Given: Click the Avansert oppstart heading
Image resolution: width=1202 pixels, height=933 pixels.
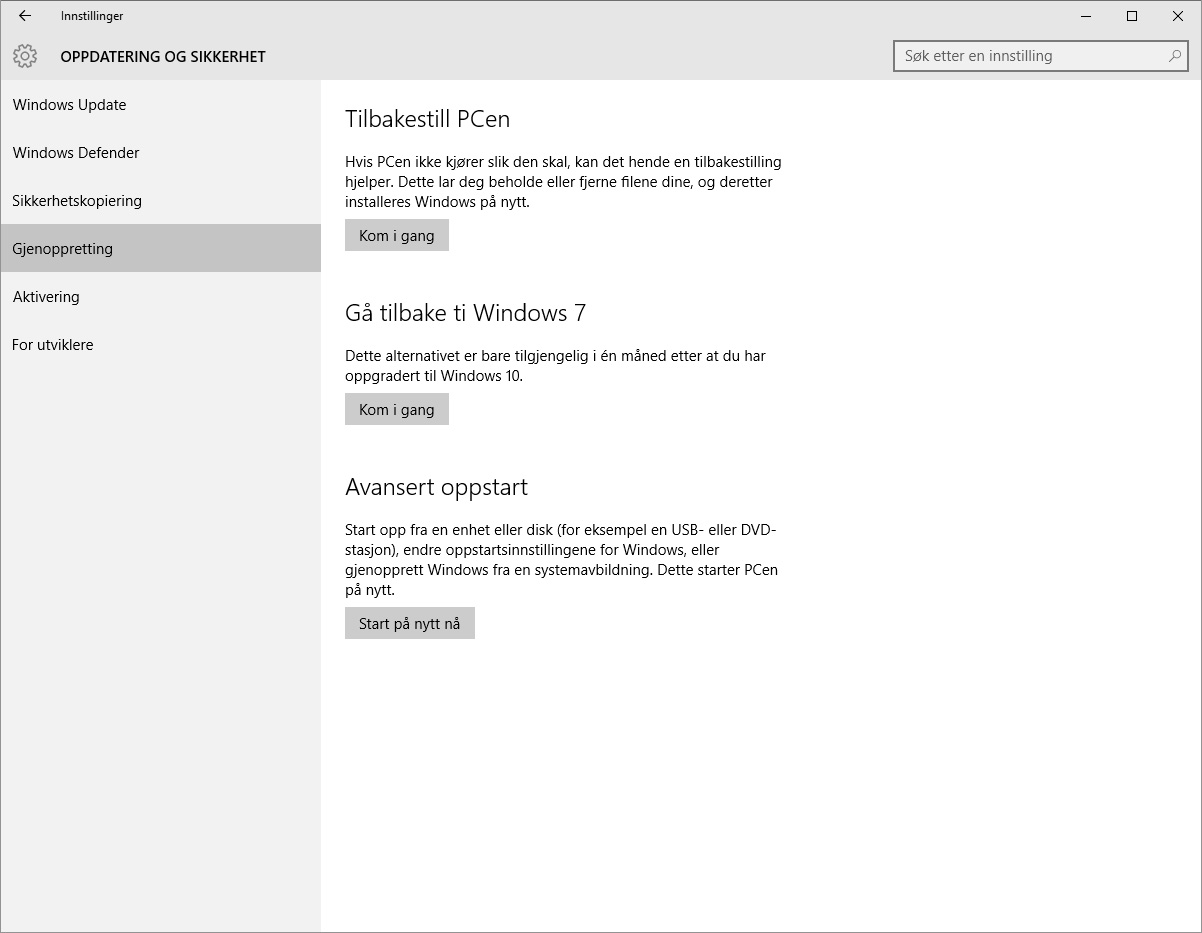Looking at the screenshot, I should coord(436,487).
